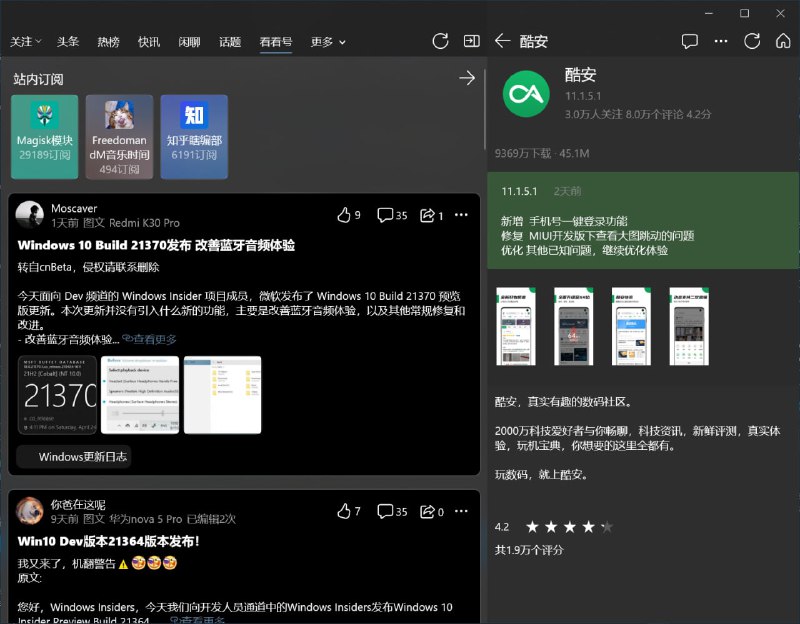Refresh the feed in the left window
The width and height of the screenshot is (800, 624).
coord(440,41)
